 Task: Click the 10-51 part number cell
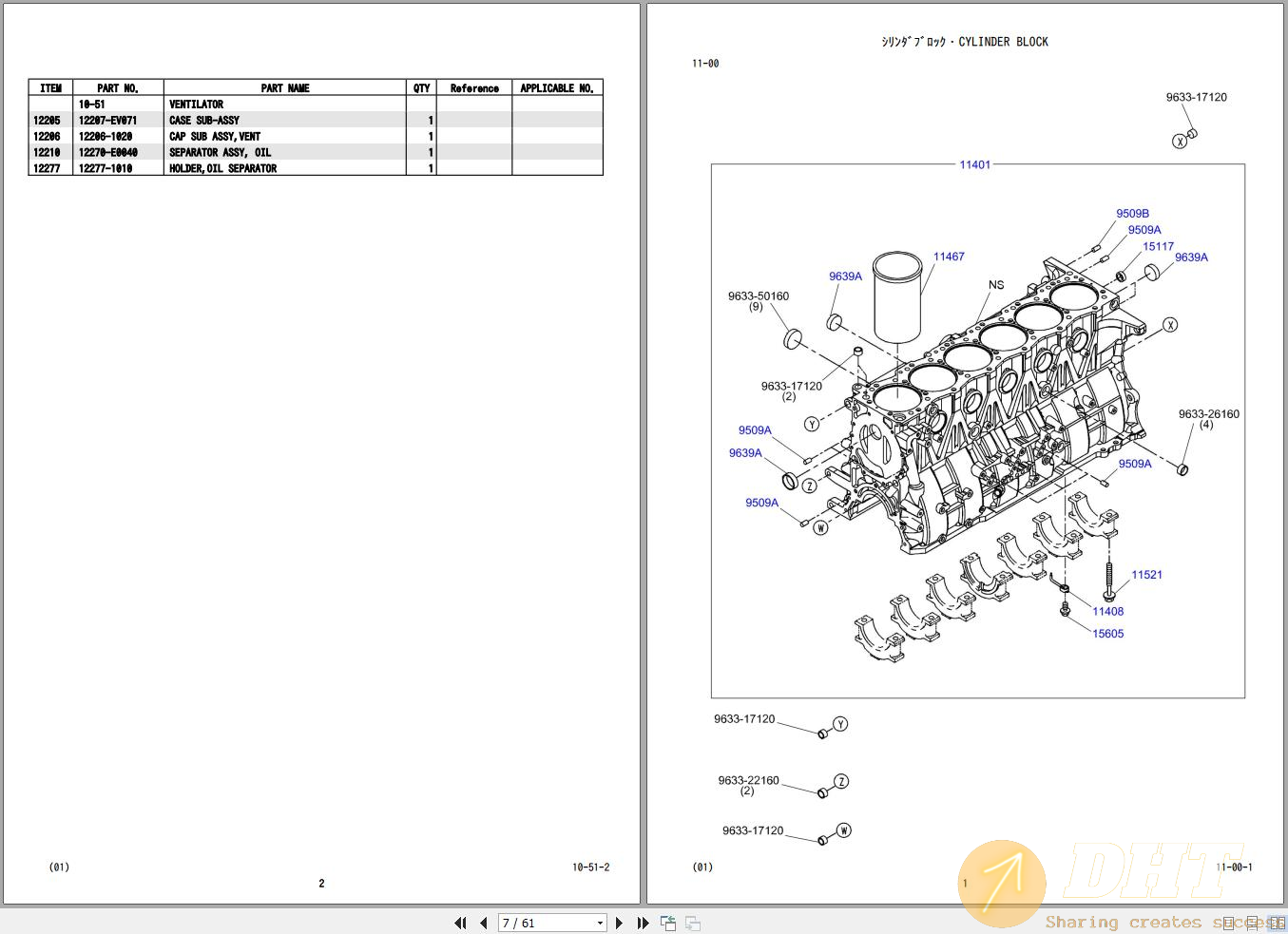coord(92,105)
